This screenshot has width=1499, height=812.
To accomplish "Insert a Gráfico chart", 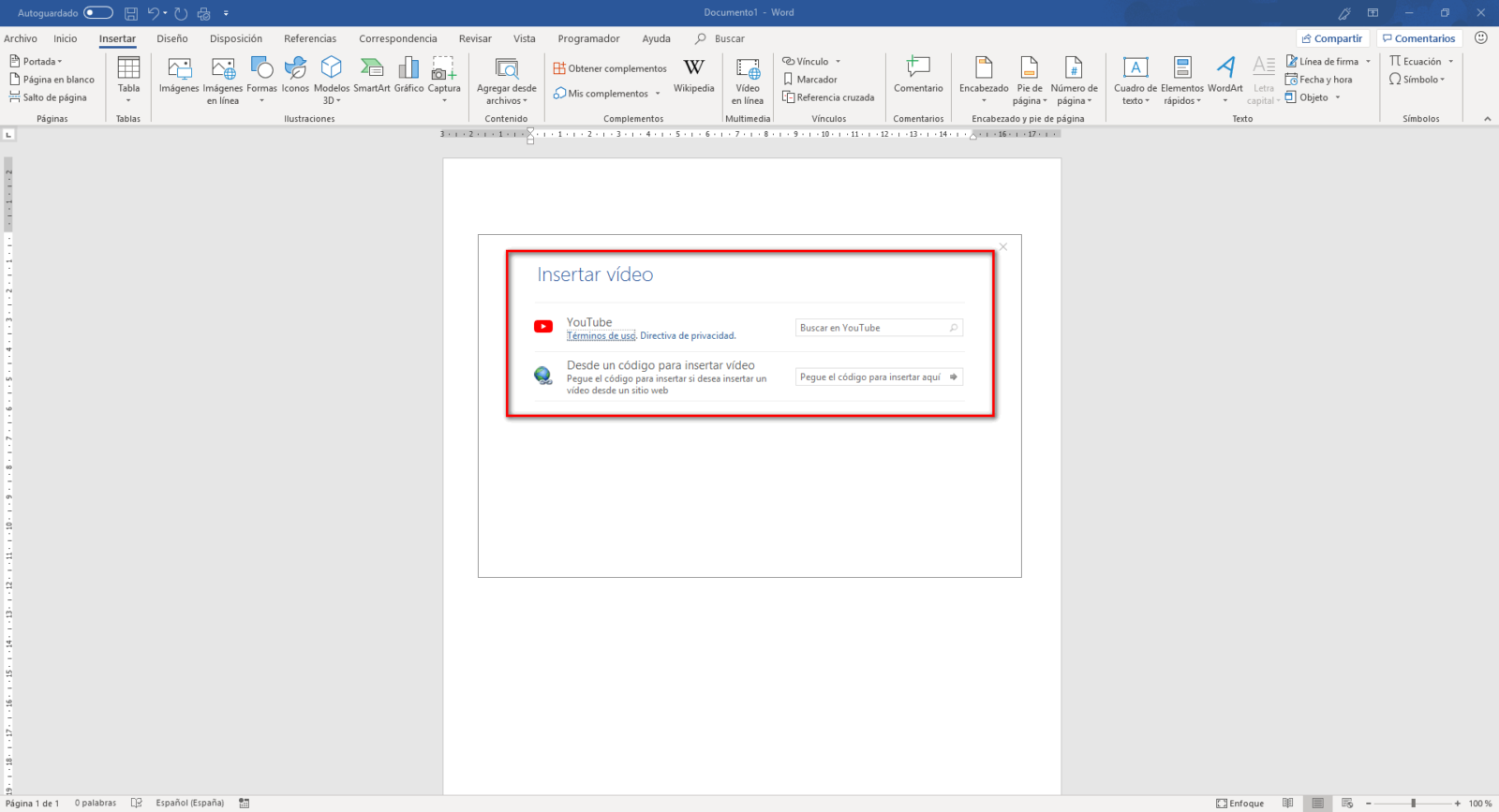I will click(x=408, y=70).
